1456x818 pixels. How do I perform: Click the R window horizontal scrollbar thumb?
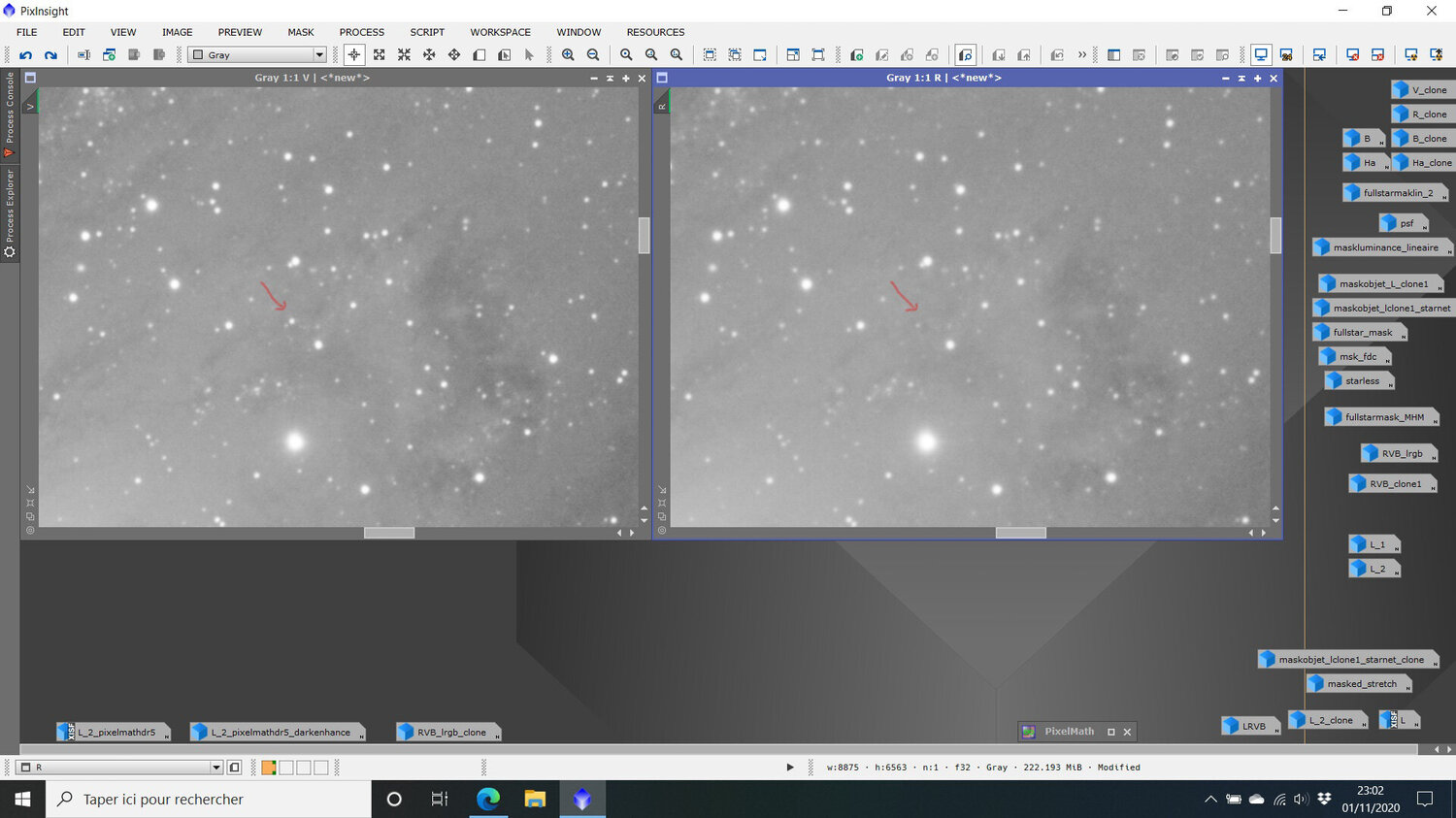(x=1021, y=533)
